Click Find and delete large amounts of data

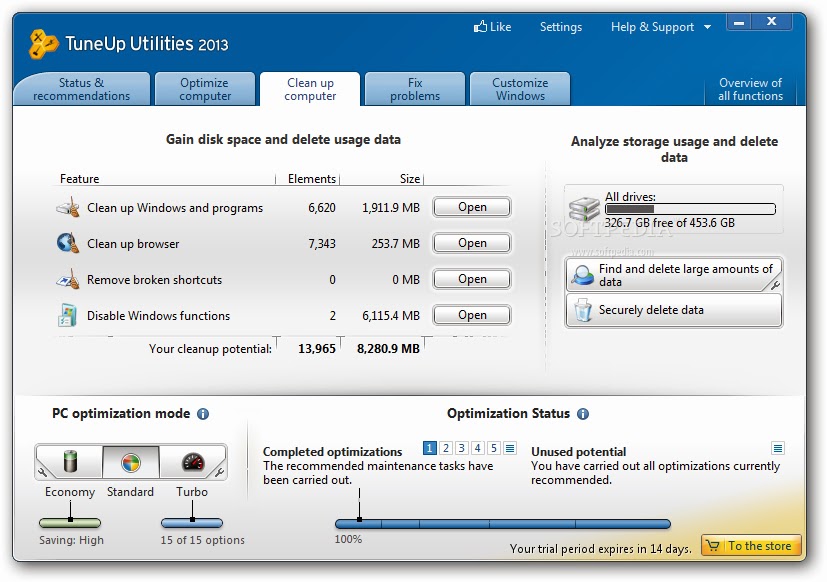pyautogui.click(x=674, y=275)
